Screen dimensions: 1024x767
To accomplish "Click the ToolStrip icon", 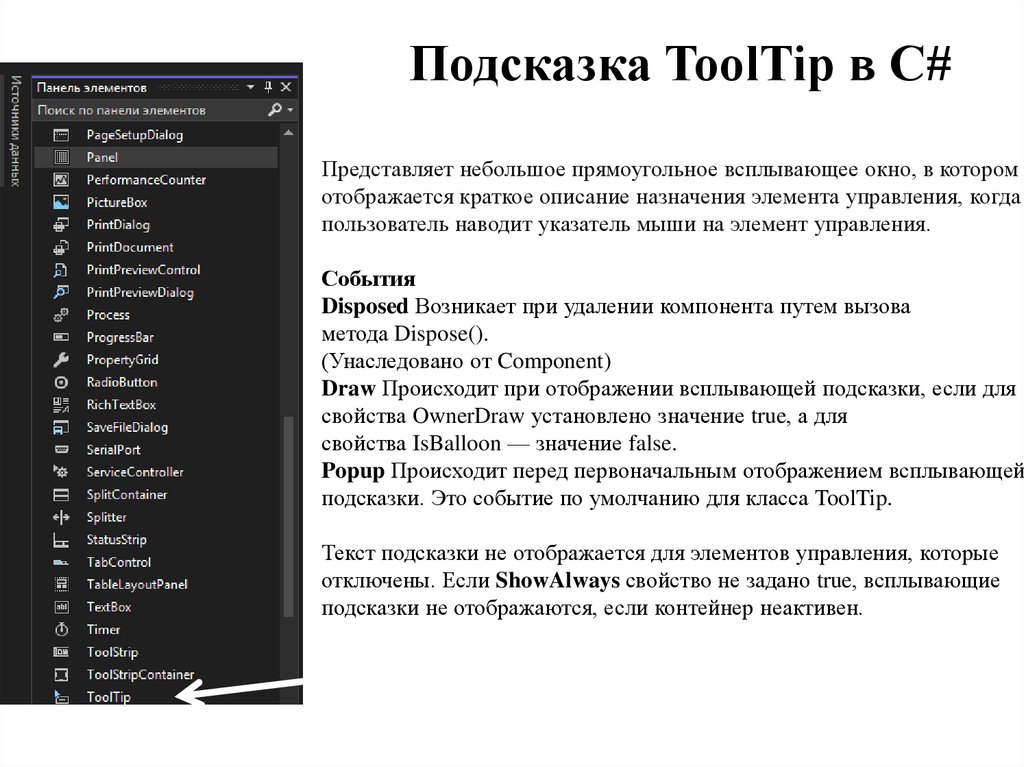I will tap(61, 652).
